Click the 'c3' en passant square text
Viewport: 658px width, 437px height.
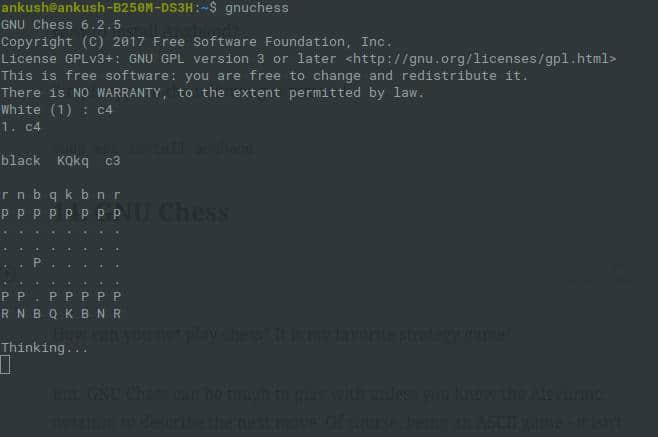[113, 161]
